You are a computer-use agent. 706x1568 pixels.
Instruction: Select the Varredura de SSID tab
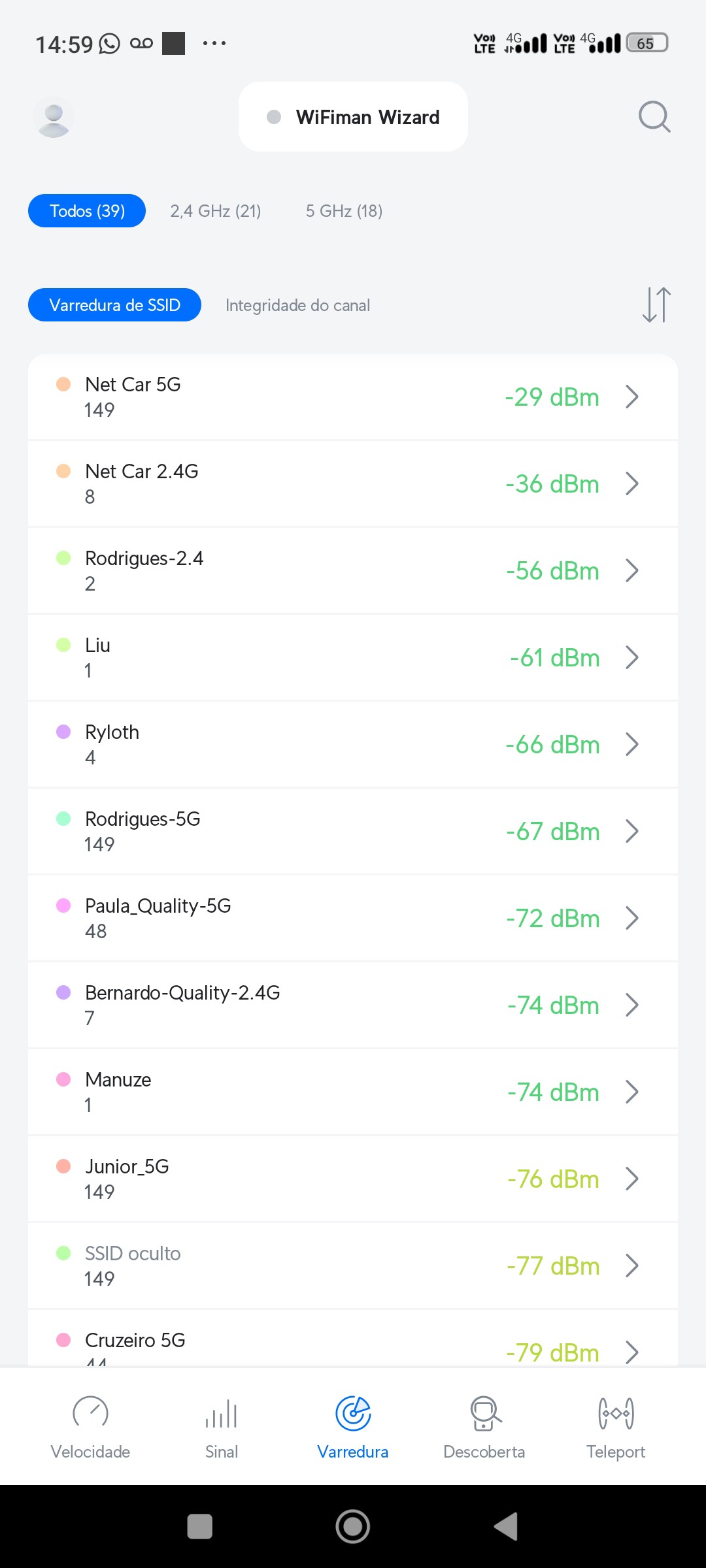point(114,305)
